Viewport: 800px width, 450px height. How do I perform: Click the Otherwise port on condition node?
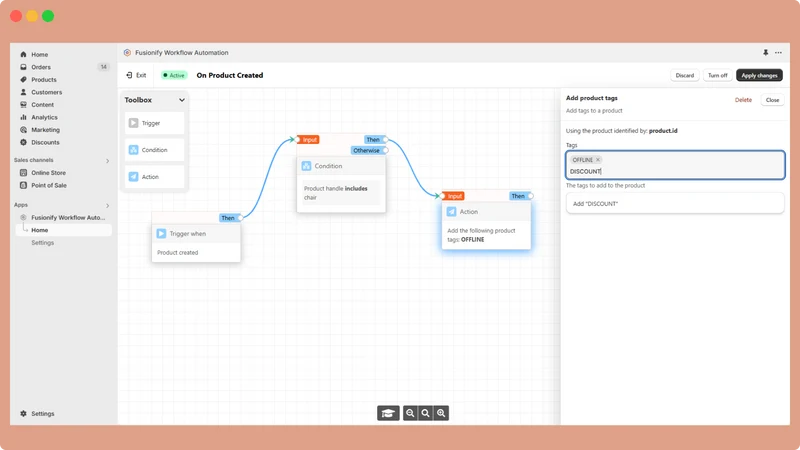click(386, 151)
